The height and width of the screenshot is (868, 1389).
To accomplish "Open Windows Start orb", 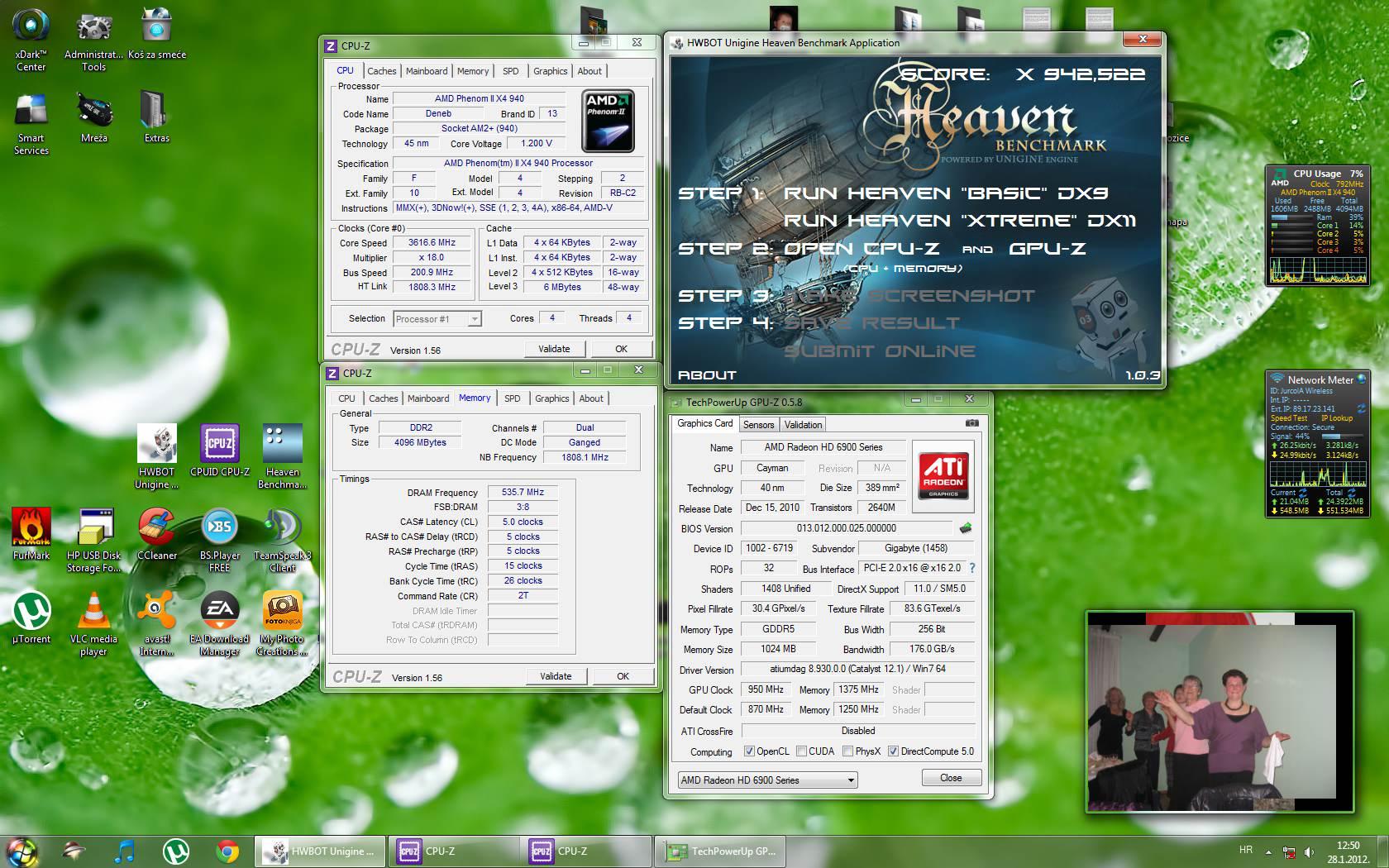I will click(21, 851).
